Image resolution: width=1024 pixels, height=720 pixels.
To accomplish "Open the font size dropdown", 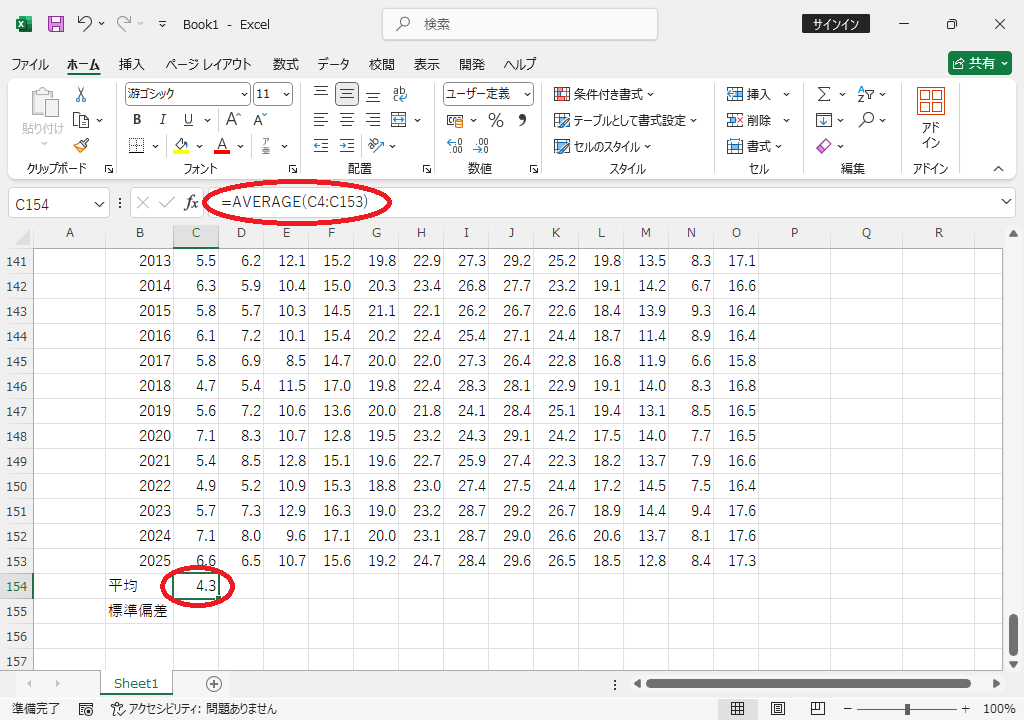I will [286, 94].
